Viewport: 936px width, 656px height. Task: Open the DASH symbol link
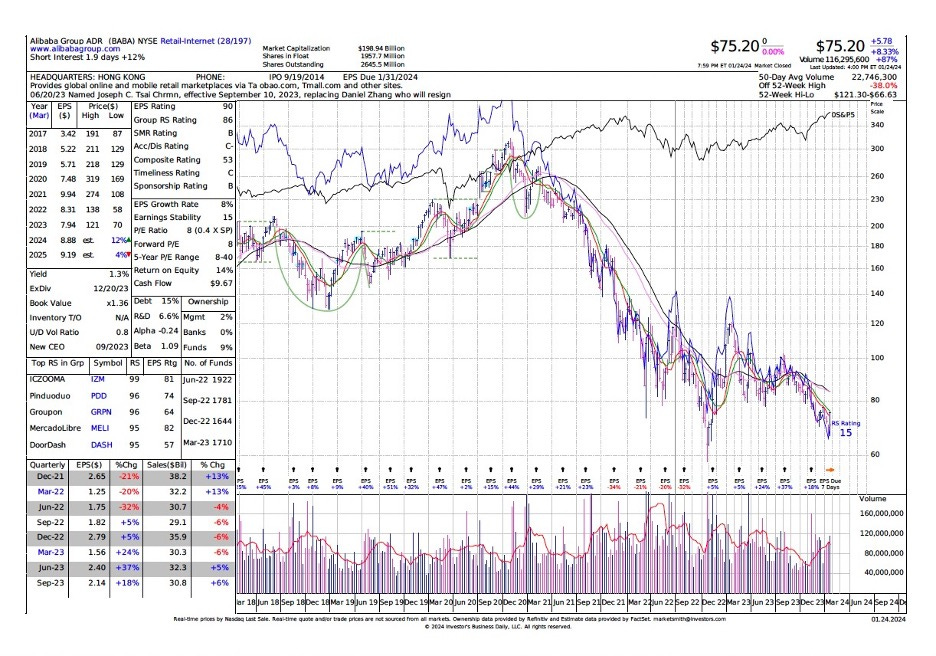tap(101, 445)
